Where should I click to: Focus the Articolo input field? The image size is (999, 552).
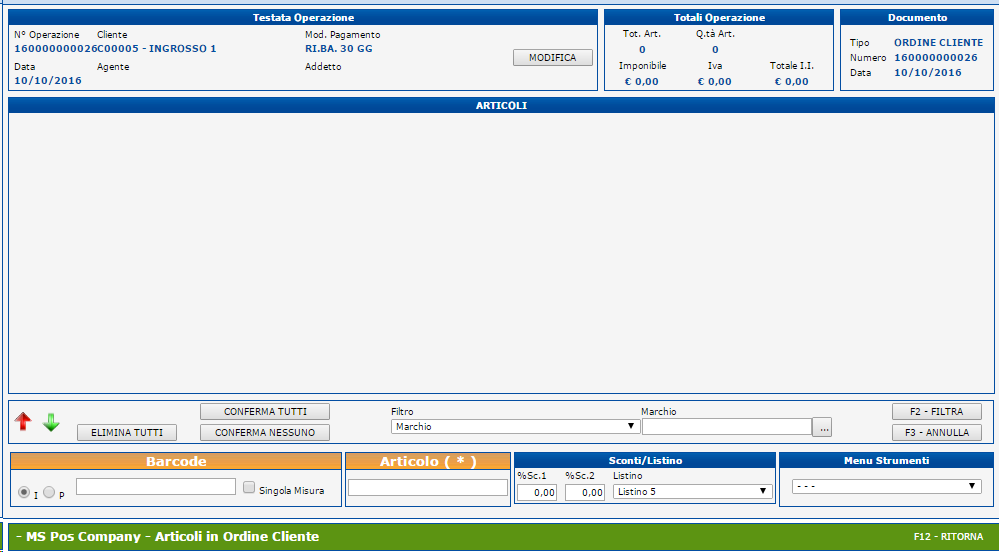(x=428, y=488)
